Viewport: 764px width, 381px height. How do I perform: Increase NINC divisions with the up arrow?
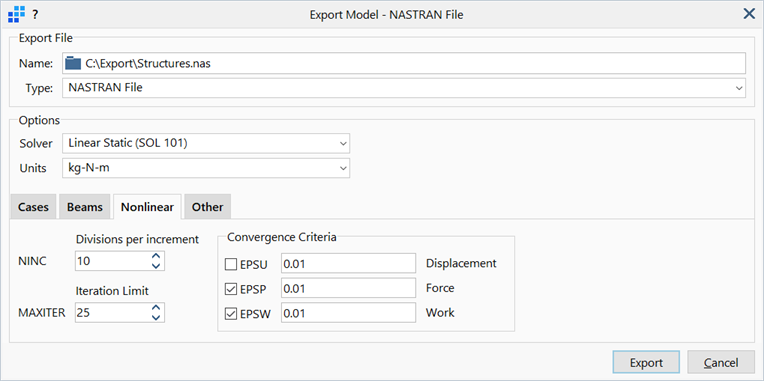[x=156, y=256]
